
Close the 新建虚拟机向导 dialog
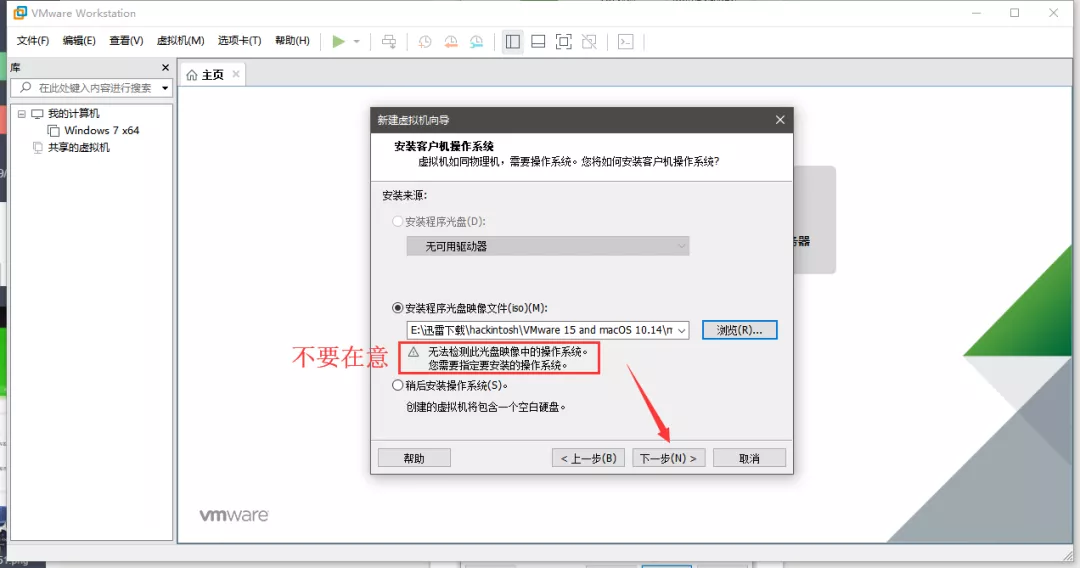pyautogui.click(x=780, y=120)
